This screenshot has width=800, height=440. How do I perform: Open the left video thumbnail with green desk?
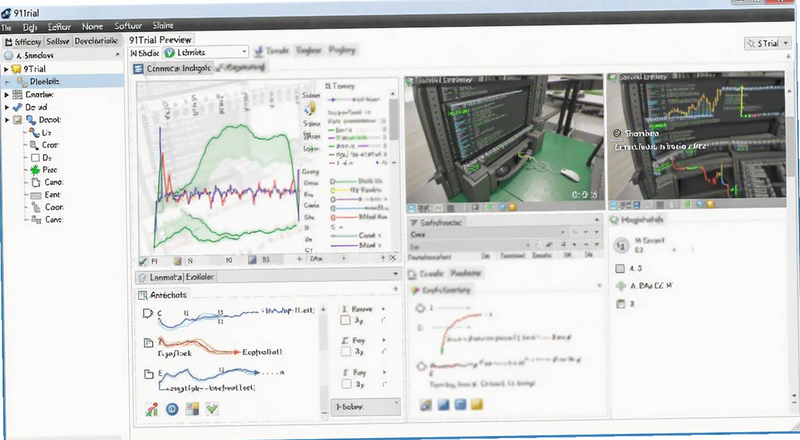[x=504, y=138]
